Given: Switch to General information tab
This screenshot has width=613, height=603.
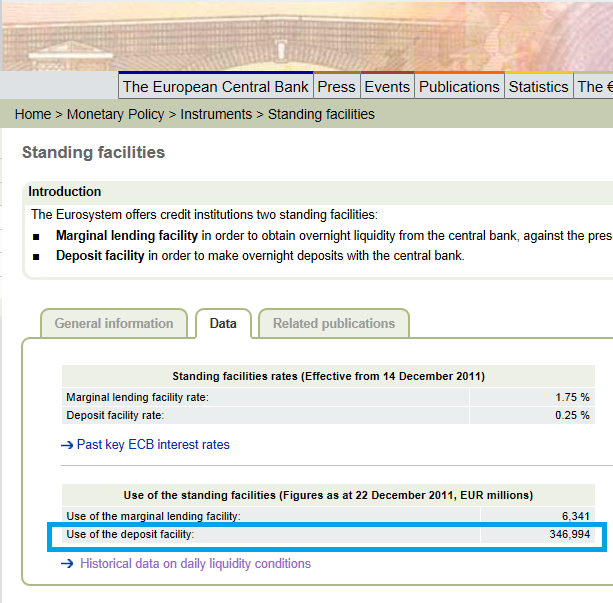Looking at the screenshot, I should 114,323.
